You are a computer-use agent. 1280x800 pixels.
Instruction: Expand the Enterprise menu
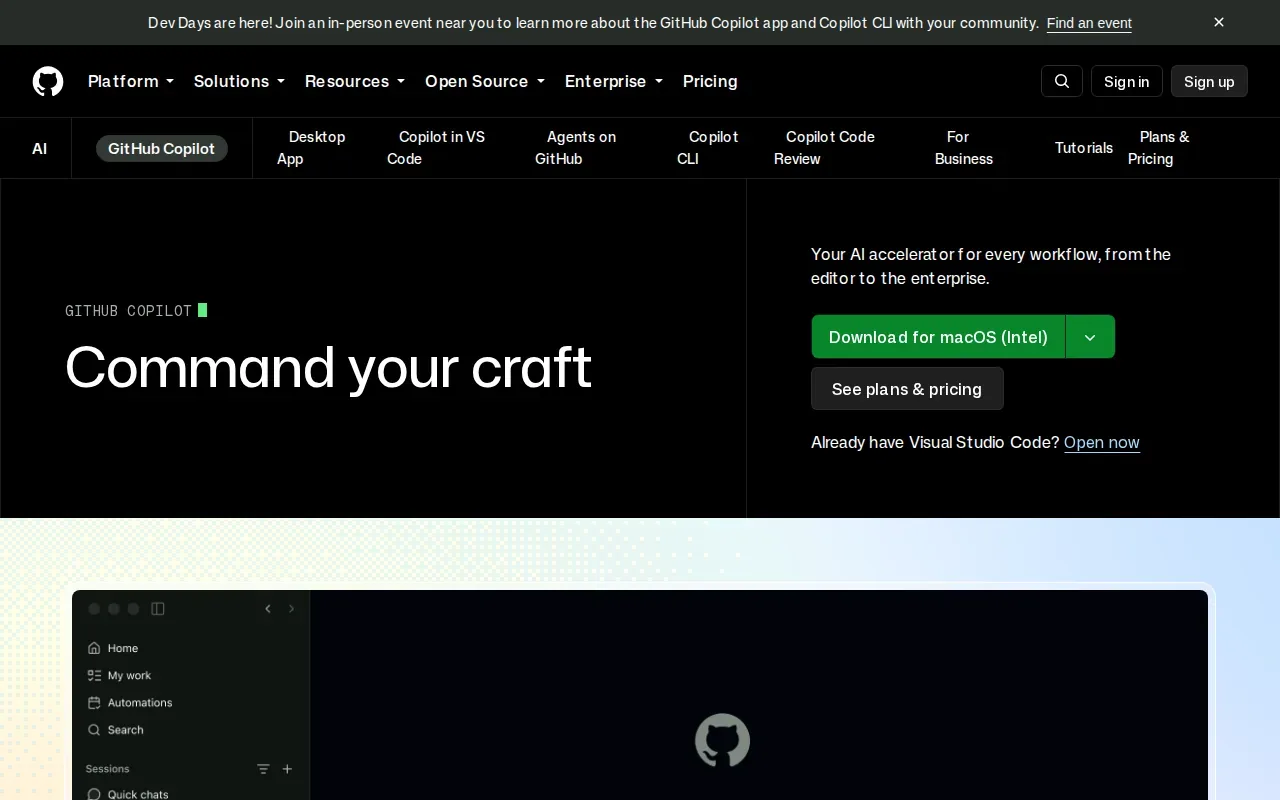pyautogui.click(x=614, y=81)
